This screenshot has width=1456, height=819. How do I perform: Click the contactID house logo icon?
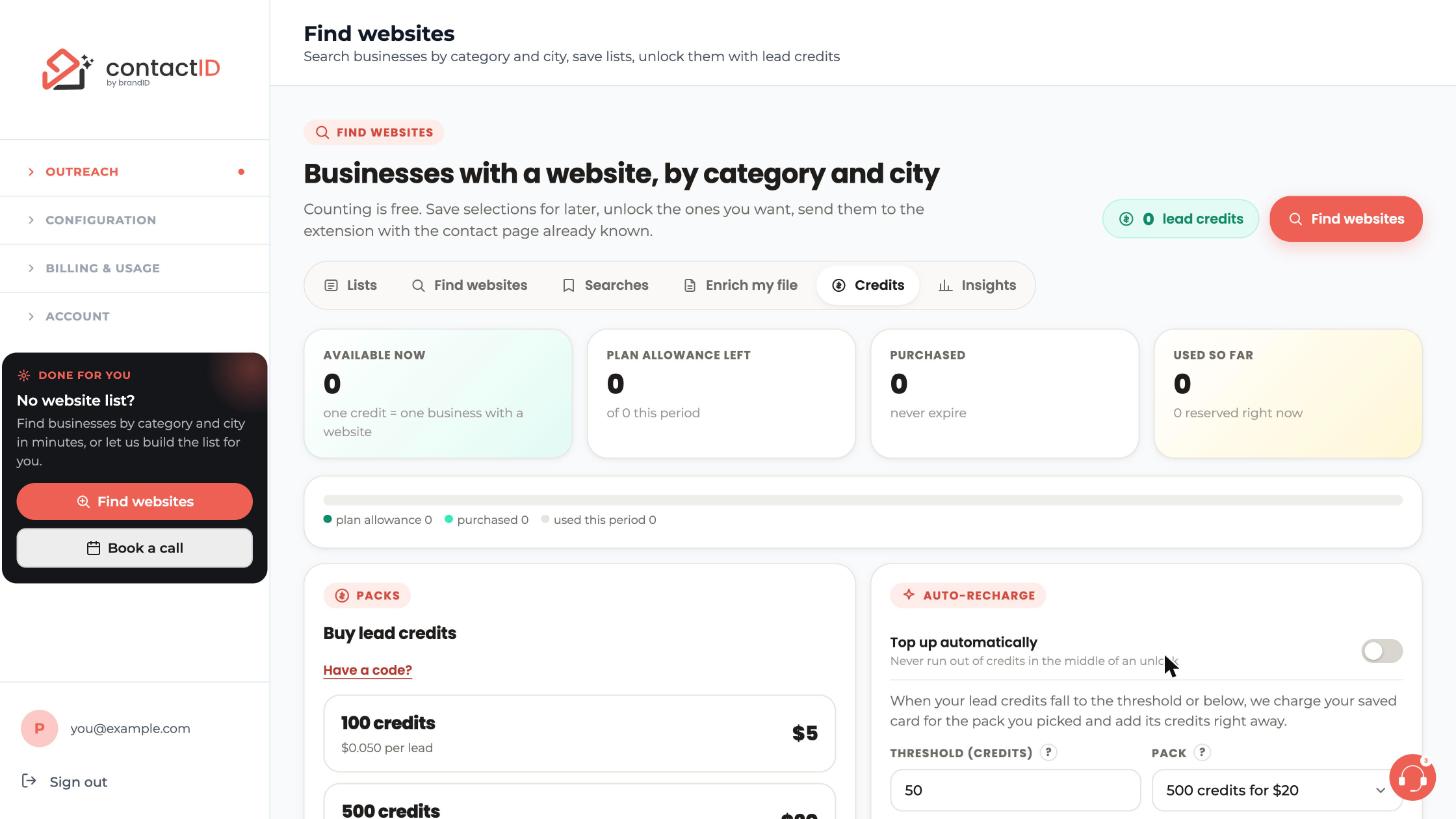tap(67, 69)
